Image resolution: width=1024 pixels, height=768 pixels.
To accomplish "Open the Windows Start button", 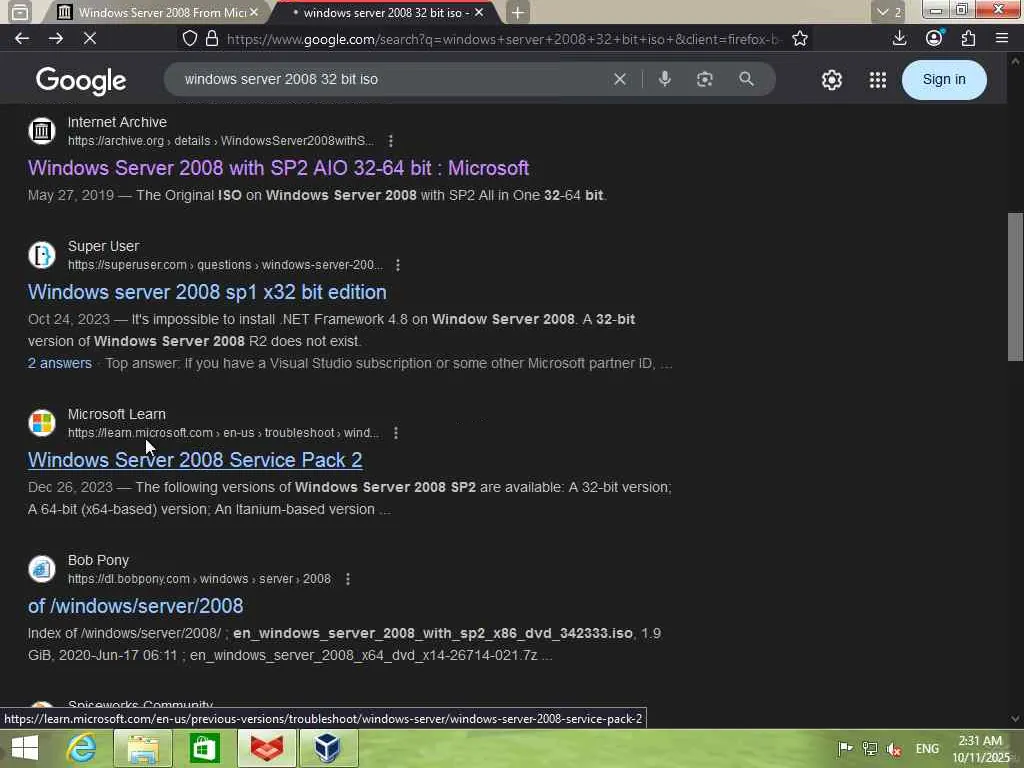I will [24, 748].
